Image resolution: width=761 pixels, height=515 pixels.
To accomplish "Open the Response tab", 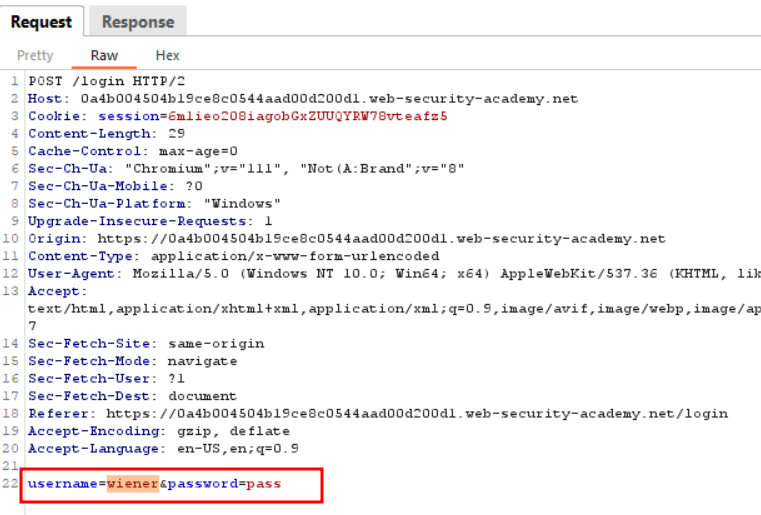I will point(138,22).
